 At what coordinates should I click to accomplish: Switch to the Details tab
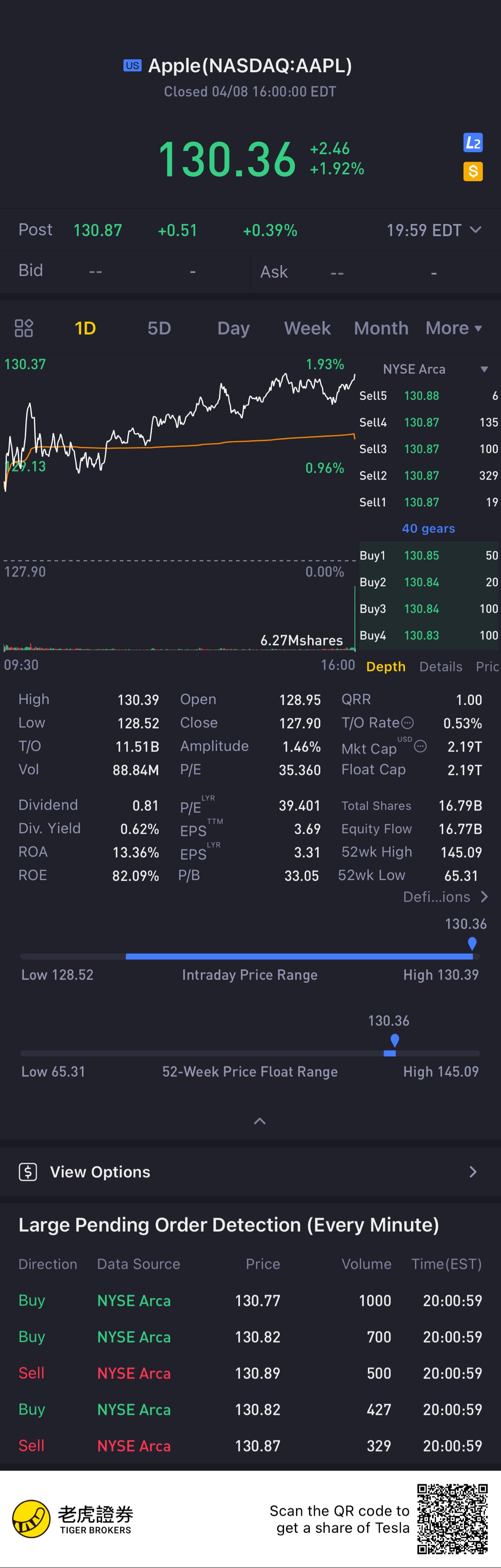click(441, 666)
